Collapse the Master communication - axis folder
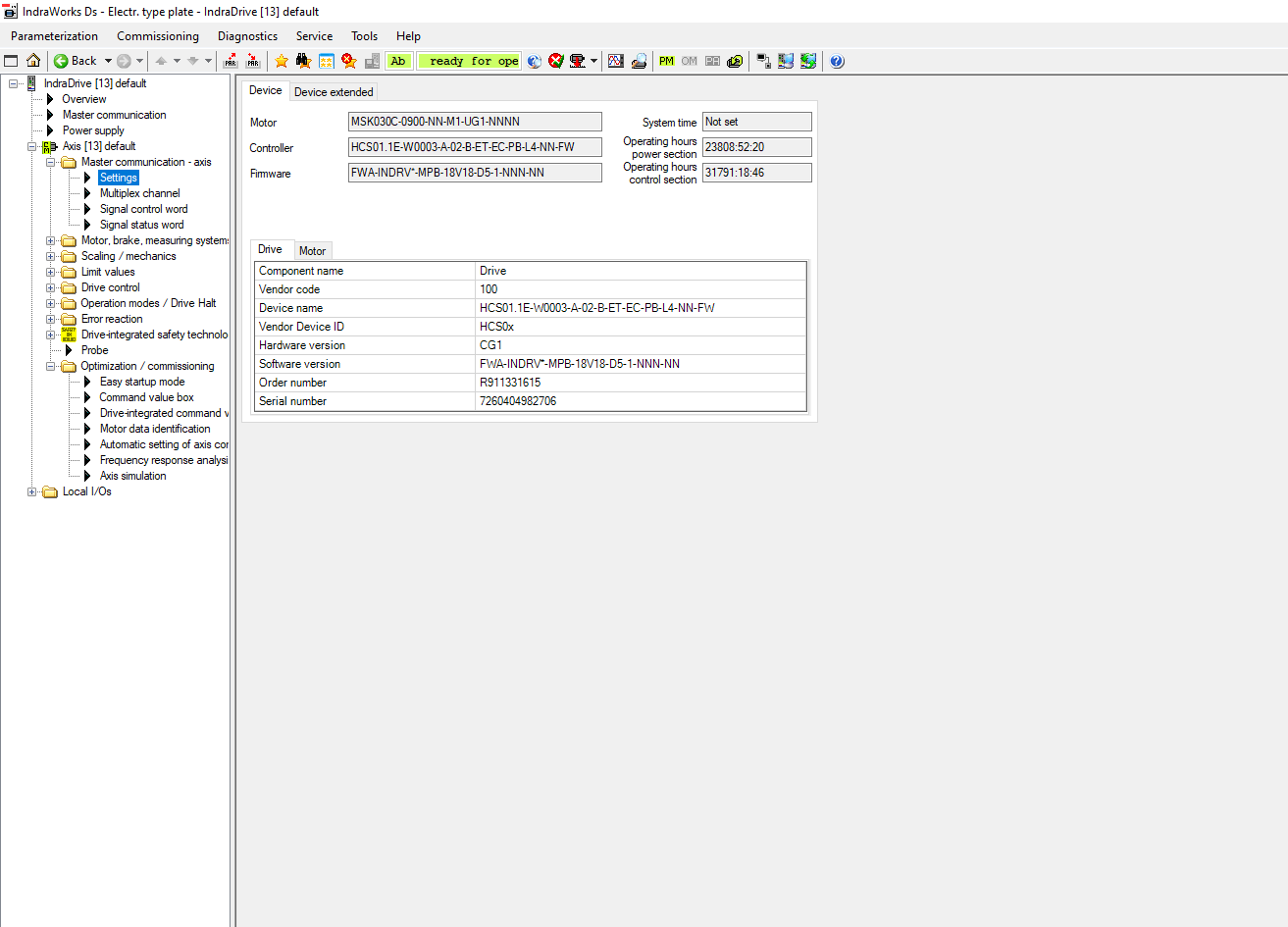 pyautogui.click(x=51, y=162)
